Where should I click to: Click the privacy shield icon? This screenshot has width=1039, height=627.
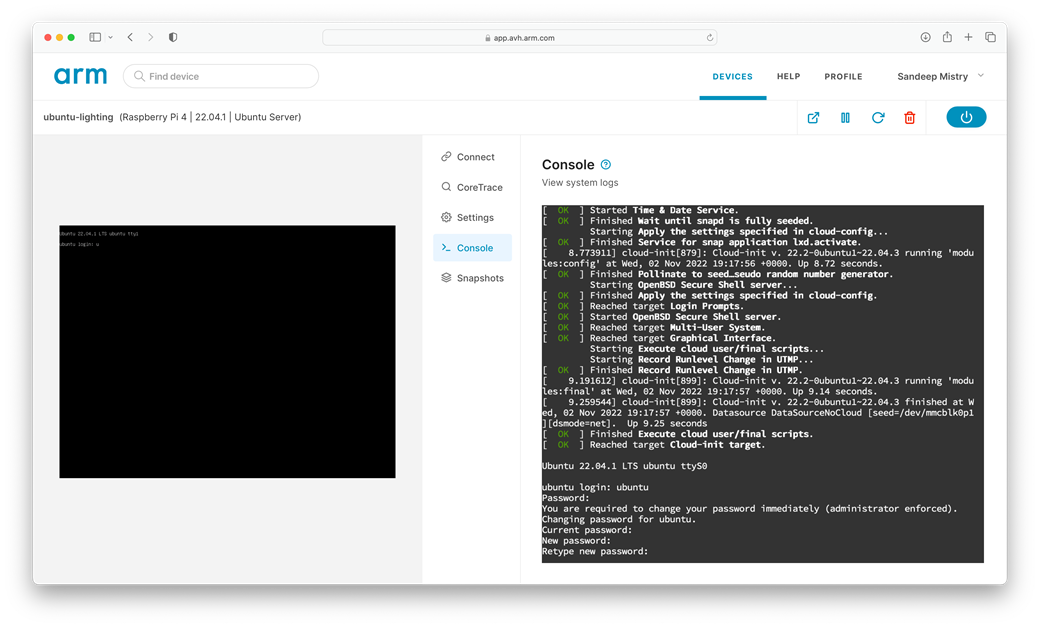pyautogui.click(x=173, y=37)
